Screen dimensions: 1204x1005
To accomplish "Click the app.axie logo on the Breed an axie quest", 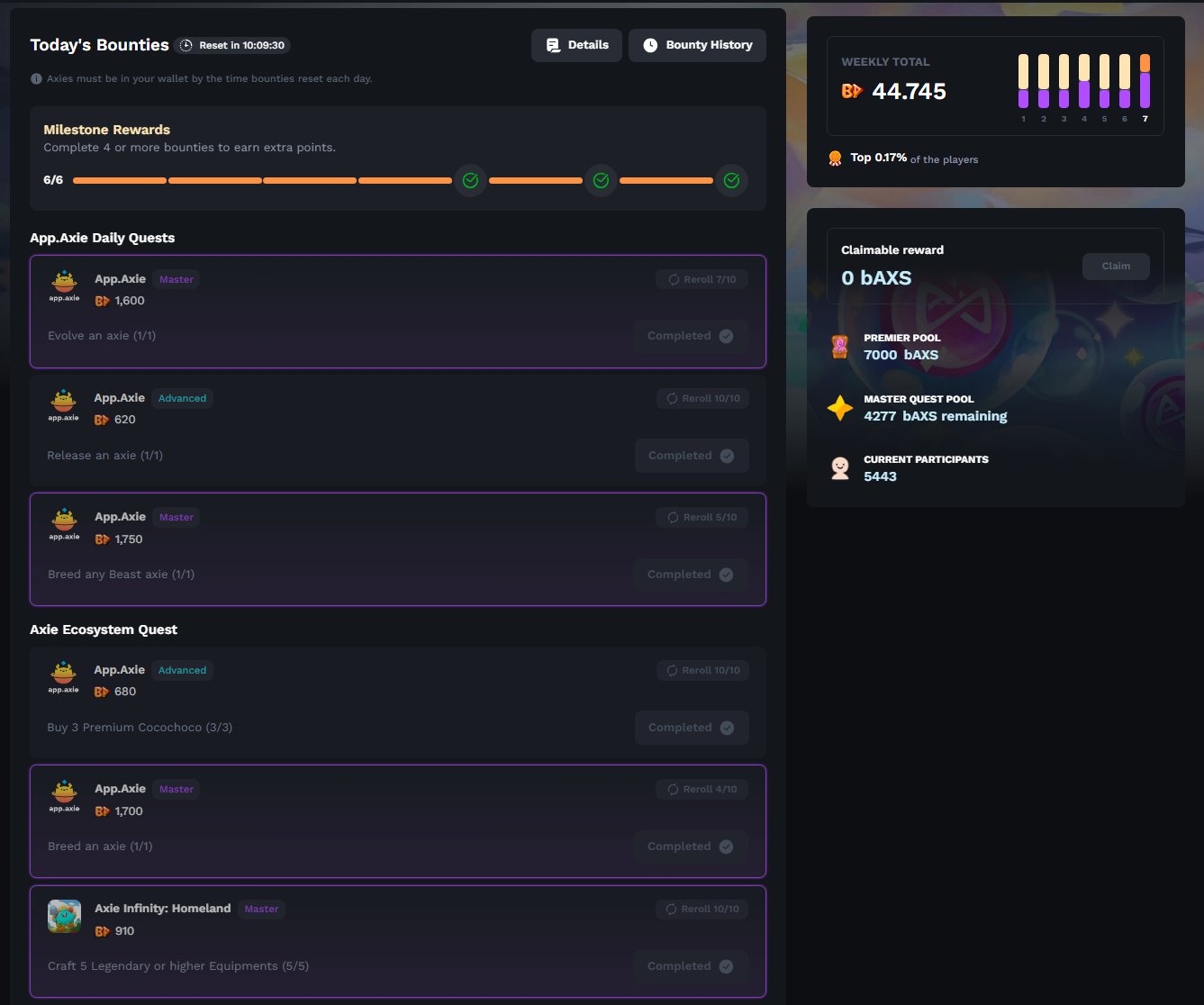I will pos(64,797).
